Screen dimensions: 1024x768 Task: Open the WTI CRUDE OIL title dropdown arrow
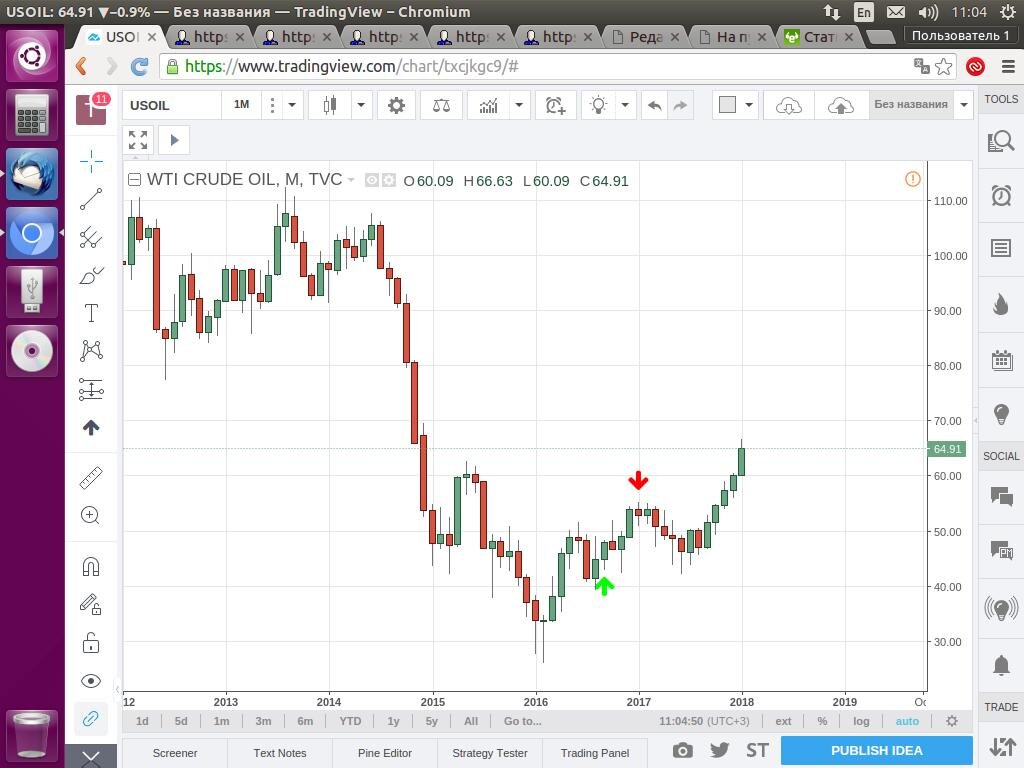coord(351,180)
